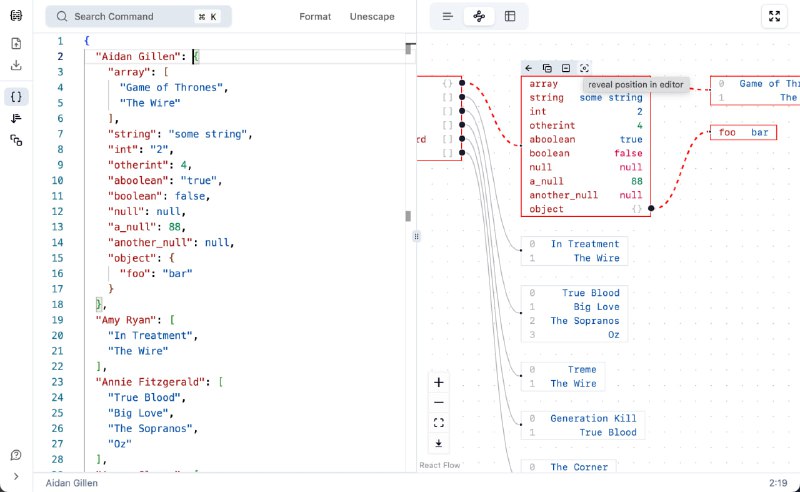Switch to the graph view mode

pos(479,16)
